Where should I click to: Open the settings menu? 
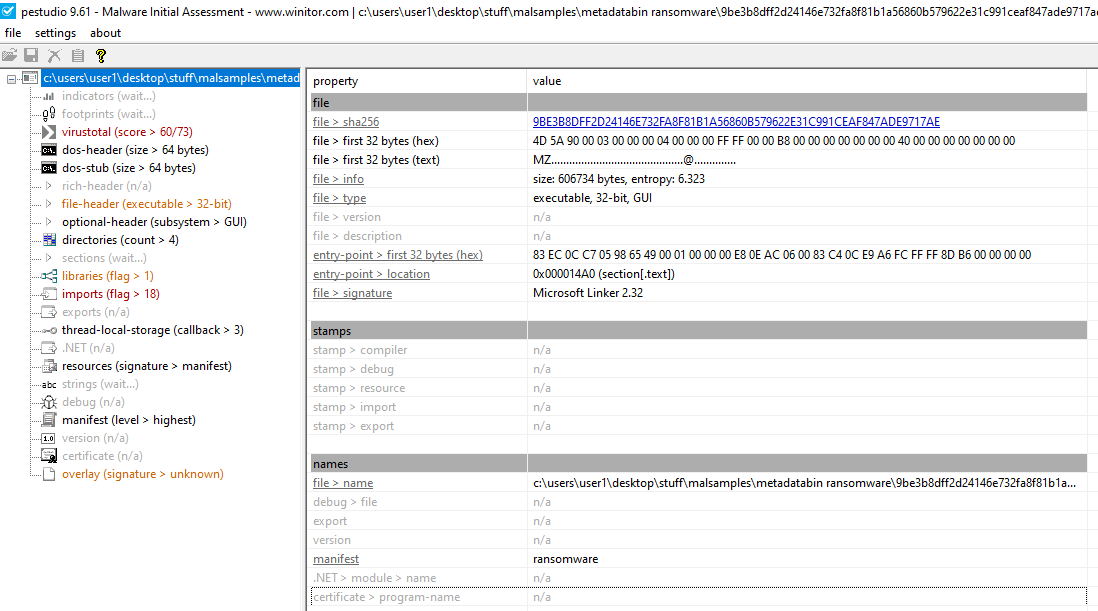point(55,33)
